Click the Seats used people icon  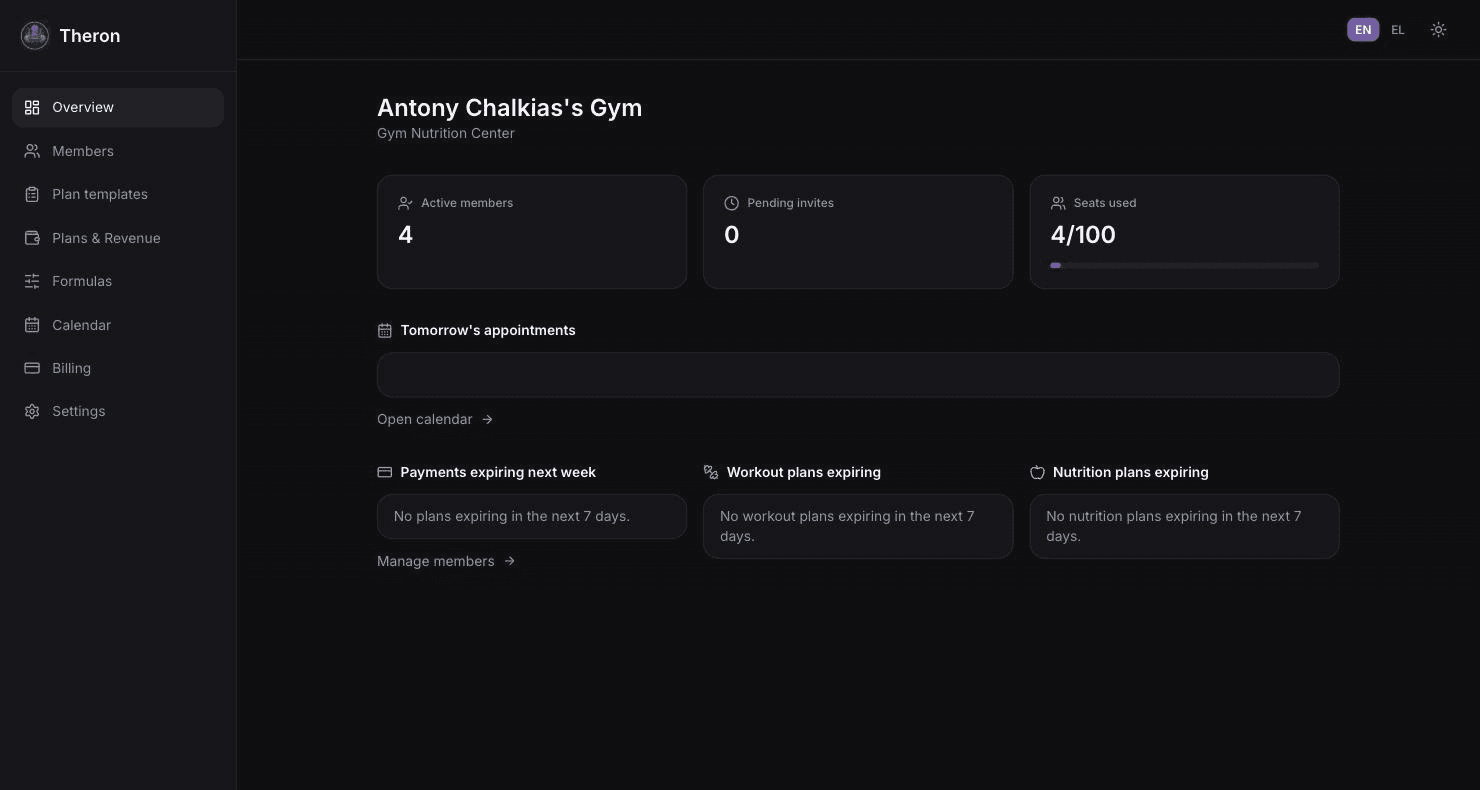1058,203
